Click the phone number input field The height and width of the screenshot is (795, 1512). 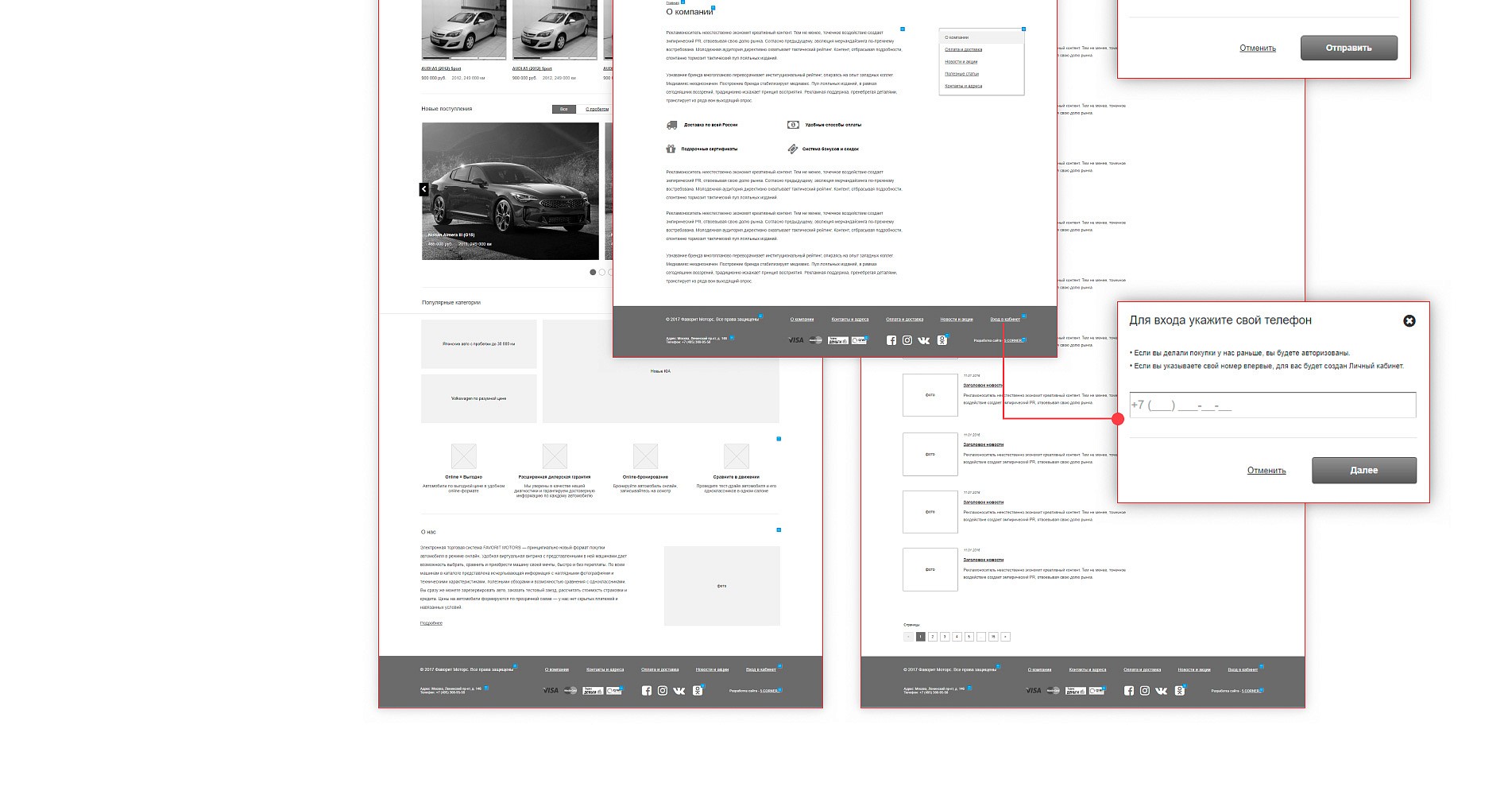pyautogui.click(x=1272, y=405)
